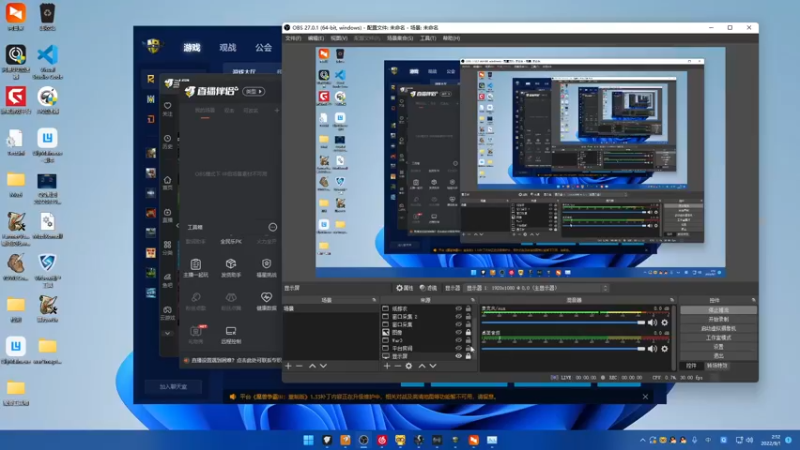
Task: Open the desktop audio track settings gear in the mixer
Action: coord(664,349)
